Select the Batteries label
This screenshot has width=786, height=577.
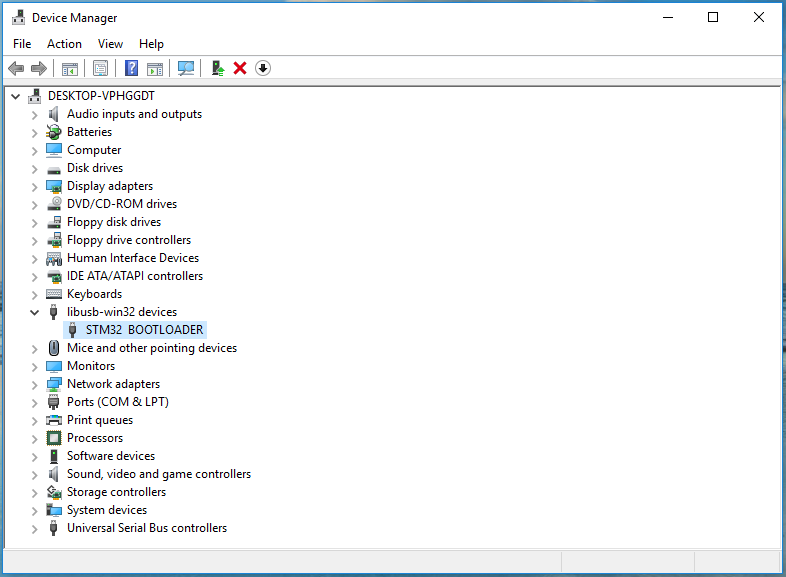(89, 132)
